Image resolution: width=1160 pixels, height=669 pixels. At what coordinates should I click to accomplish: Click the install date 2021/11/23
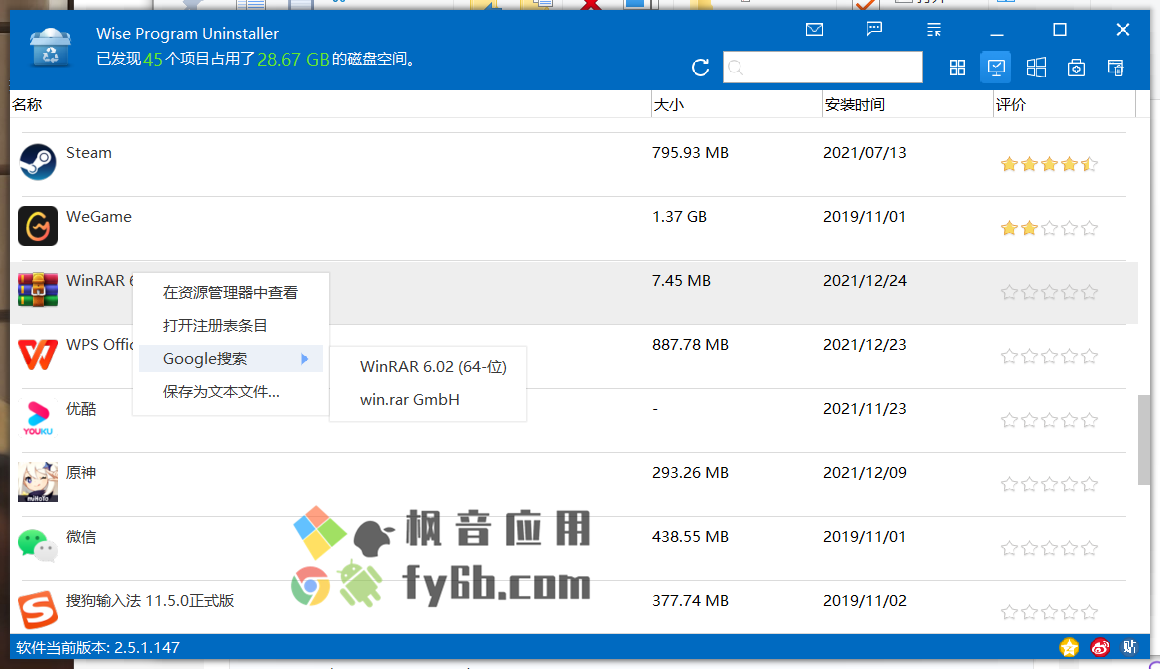coord(865,409)
